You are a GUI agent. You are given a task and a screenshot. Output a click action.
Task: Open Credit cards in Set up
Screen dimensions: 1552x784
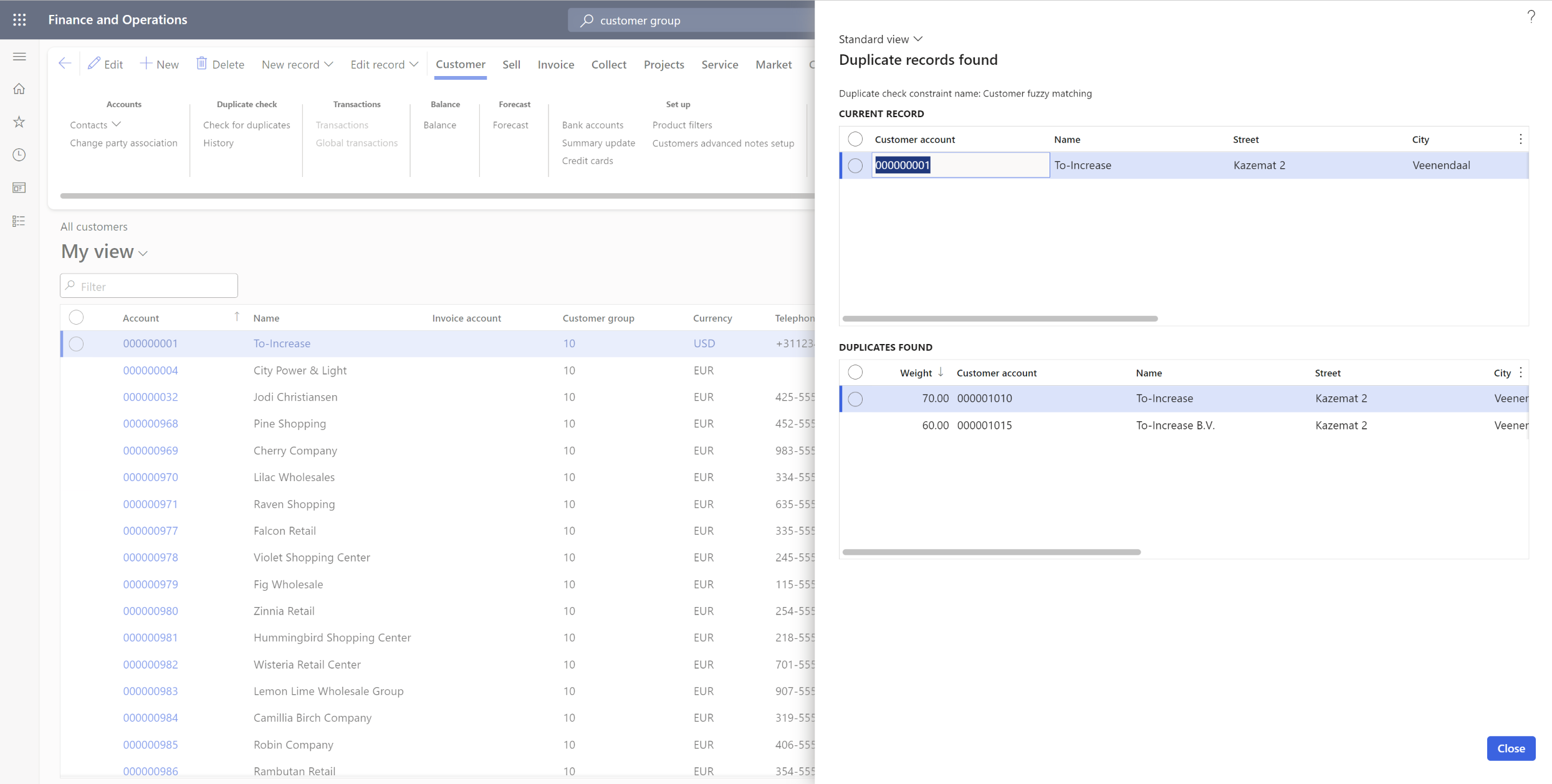(587, 161)
